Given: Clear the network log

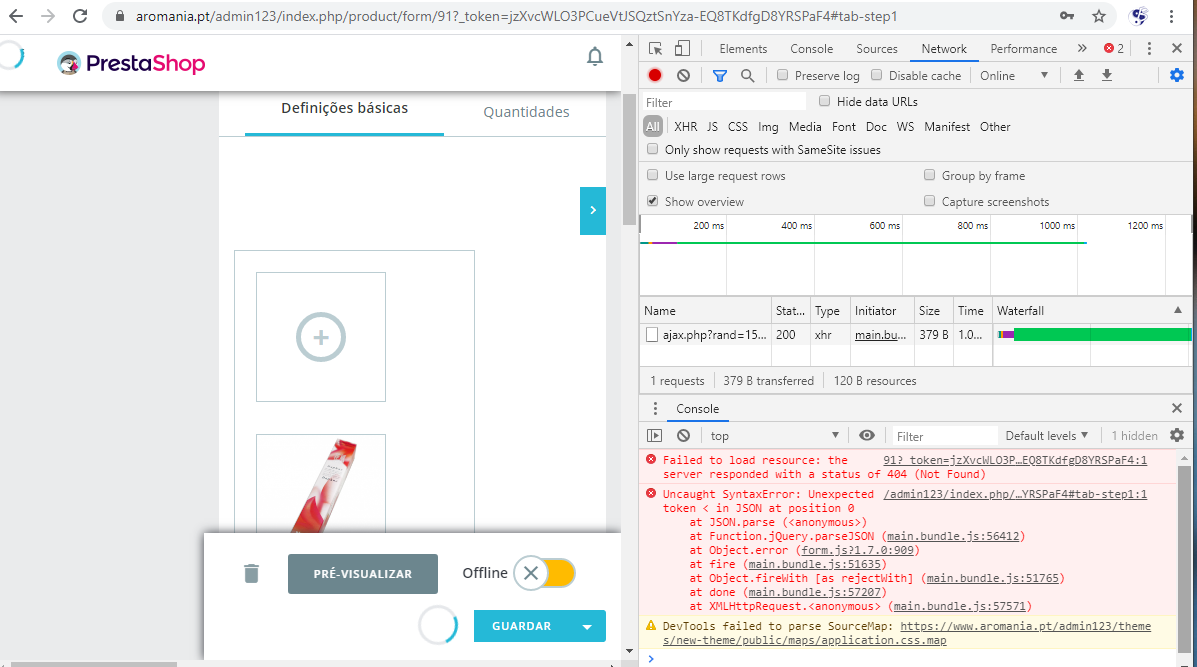Looking at the screenshot, I should click(683, 76).
